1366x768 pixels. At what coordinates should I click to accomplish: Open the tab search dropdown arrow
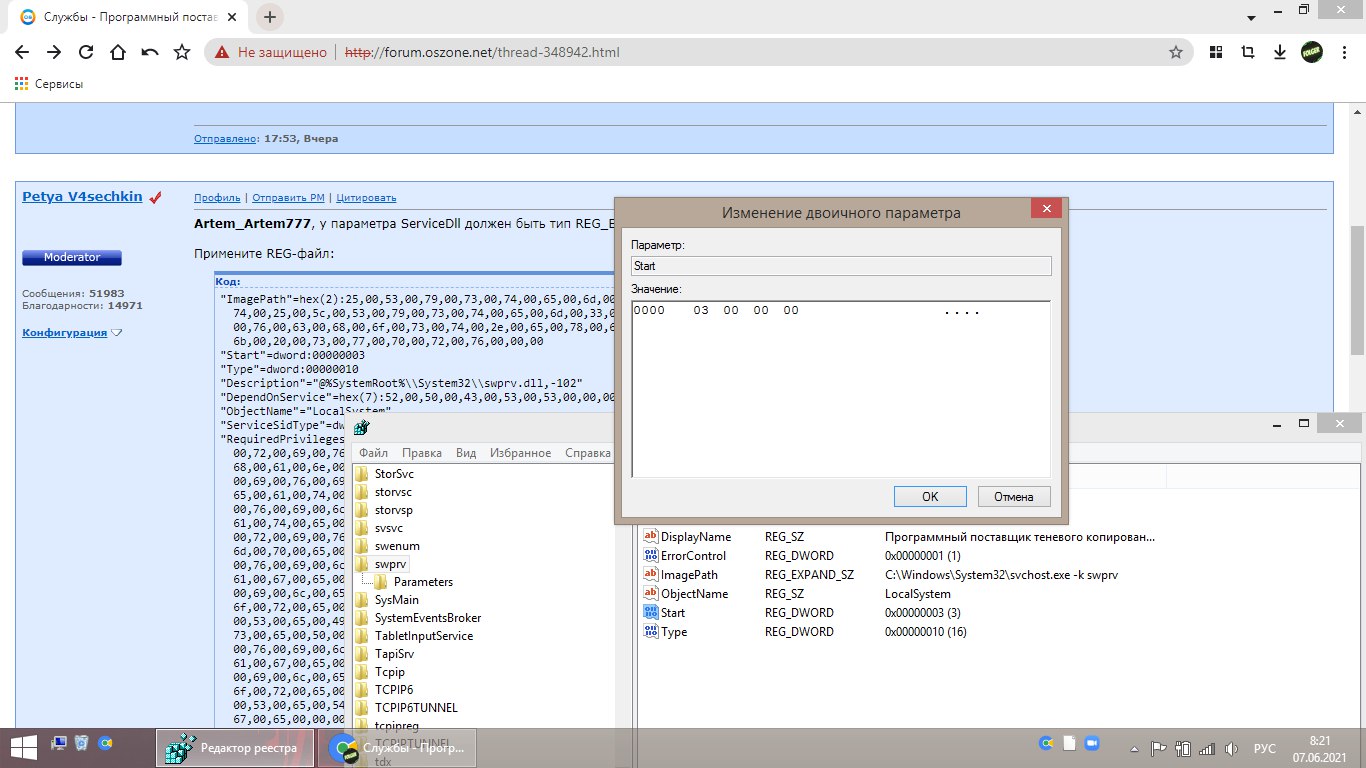pos(1250,18)
